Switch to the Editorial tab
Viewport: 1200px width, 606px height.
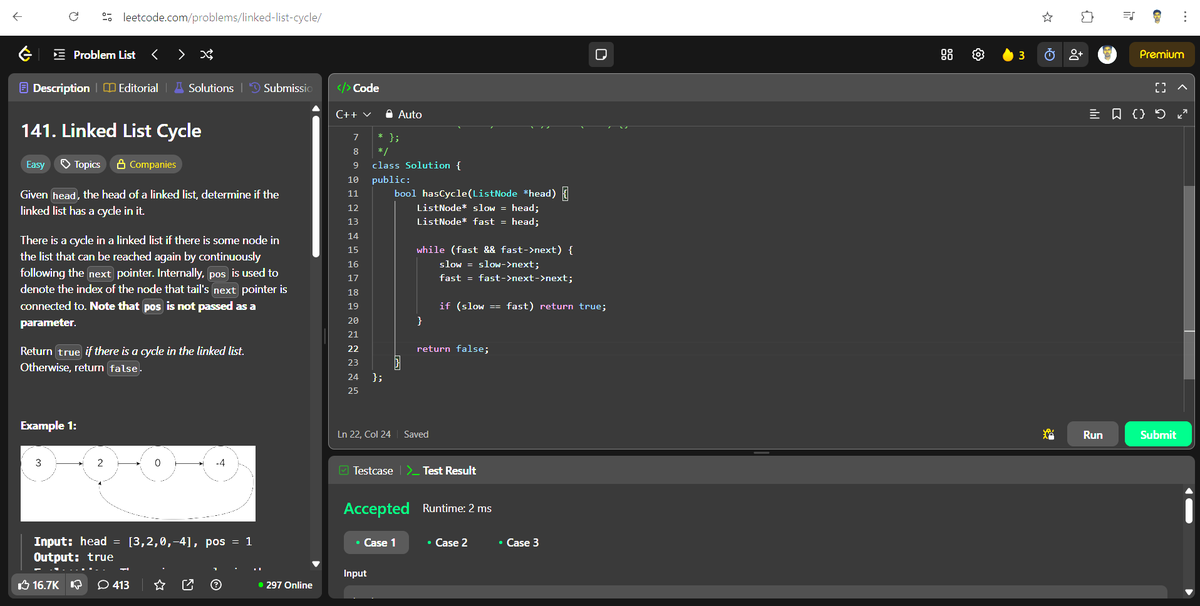(x=131, y=88)
